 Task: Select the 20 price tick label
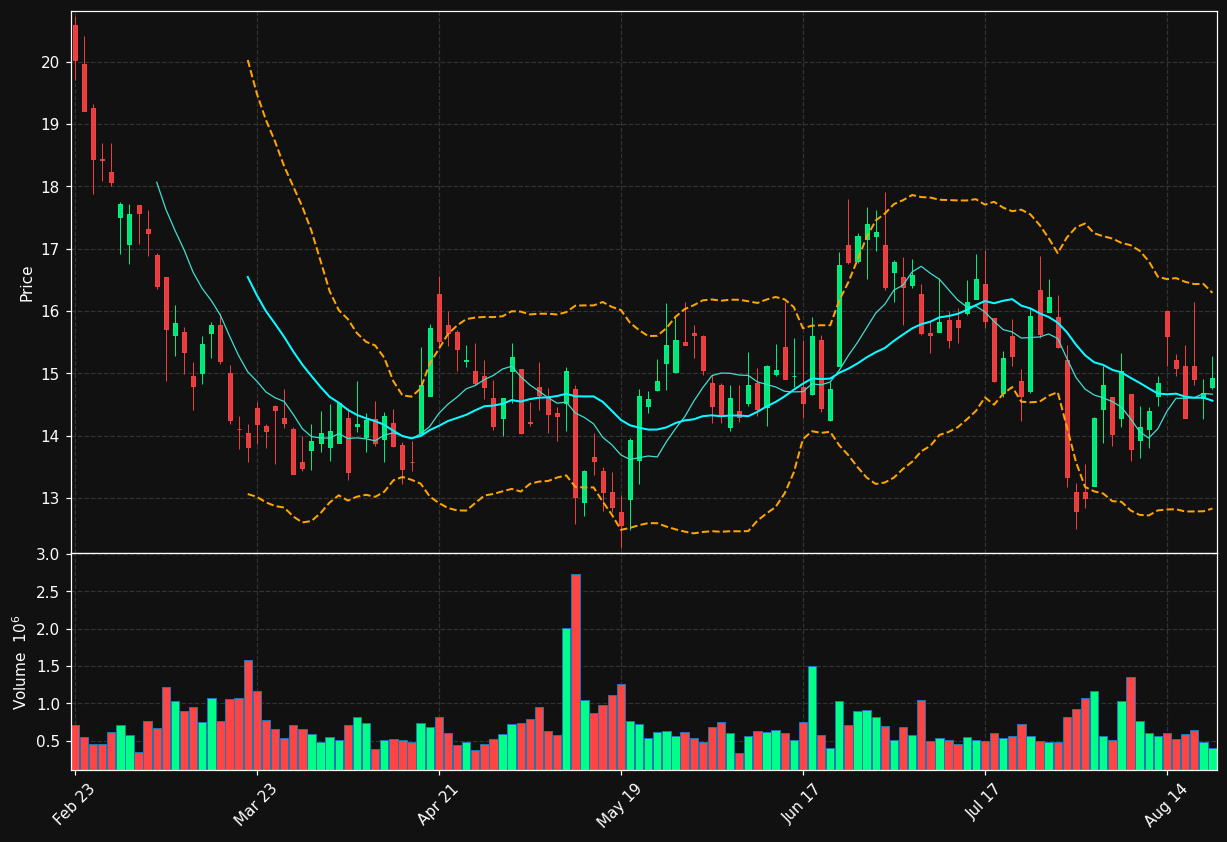51,62
